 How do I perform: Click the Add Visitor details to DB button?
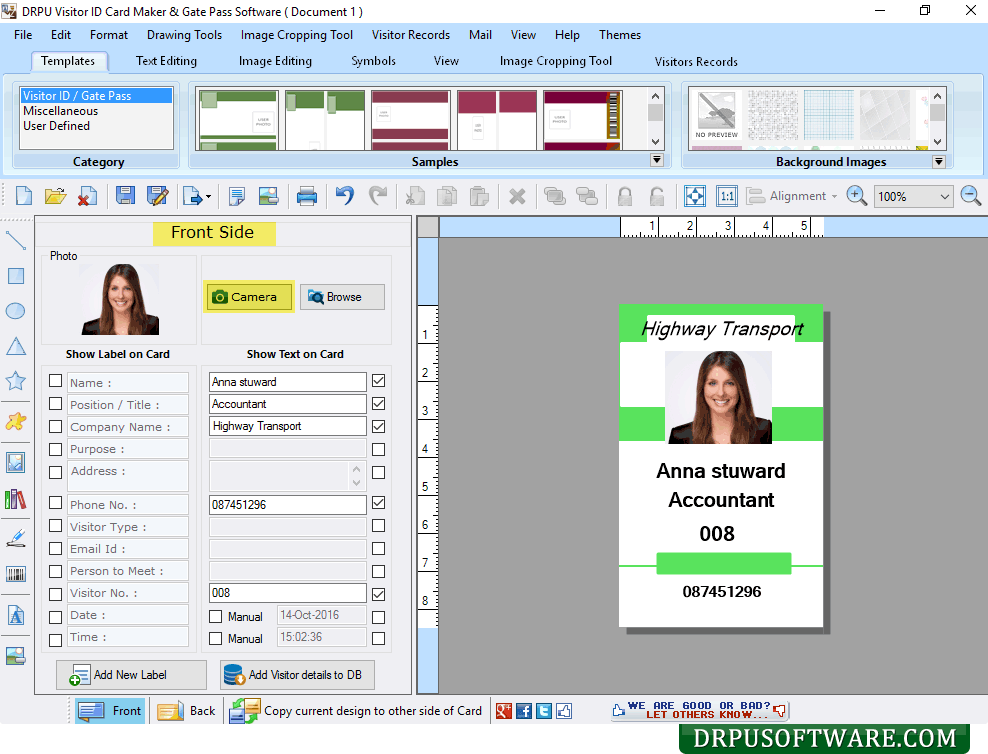[296, 675]
